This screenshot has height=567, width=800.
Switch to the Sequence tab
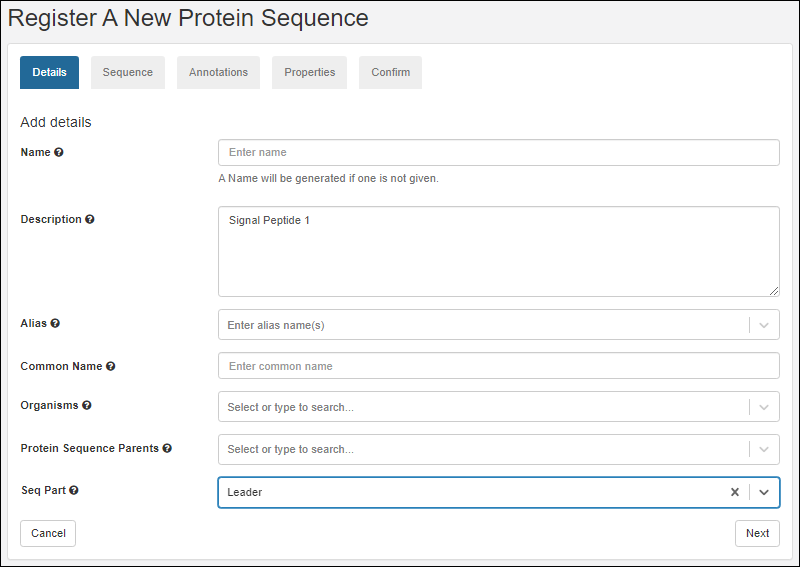click(x=128, y=72)
